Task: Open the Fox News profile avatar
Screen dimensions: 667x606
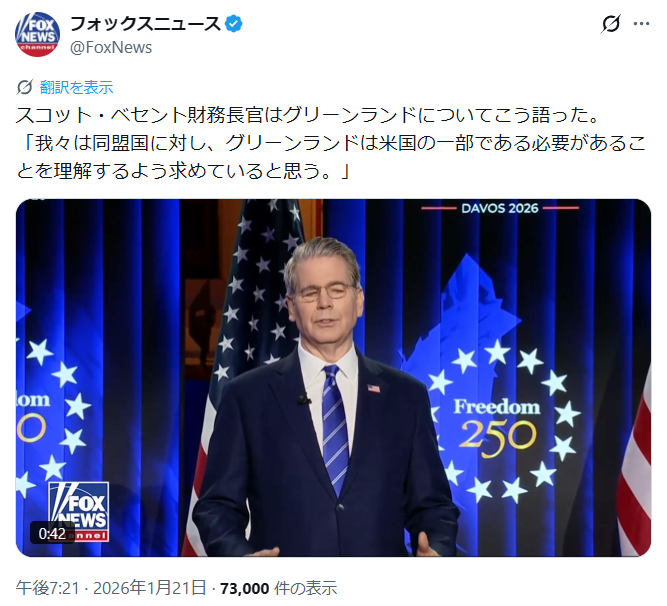Action: coord(37,34)
